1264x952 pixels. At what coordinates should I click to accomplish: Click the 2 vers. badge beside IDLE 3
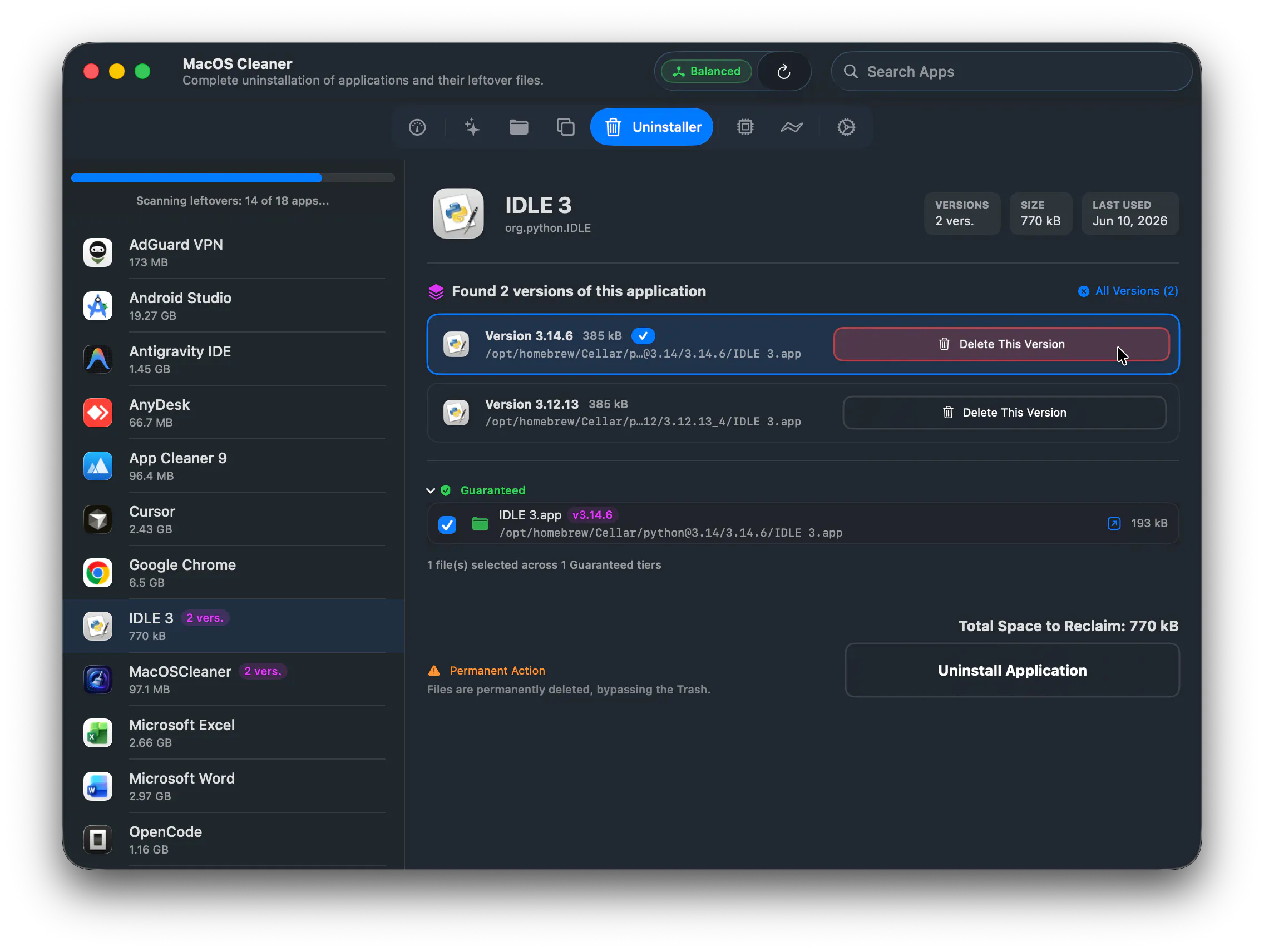pyautogui.click(x=205, y=618)
